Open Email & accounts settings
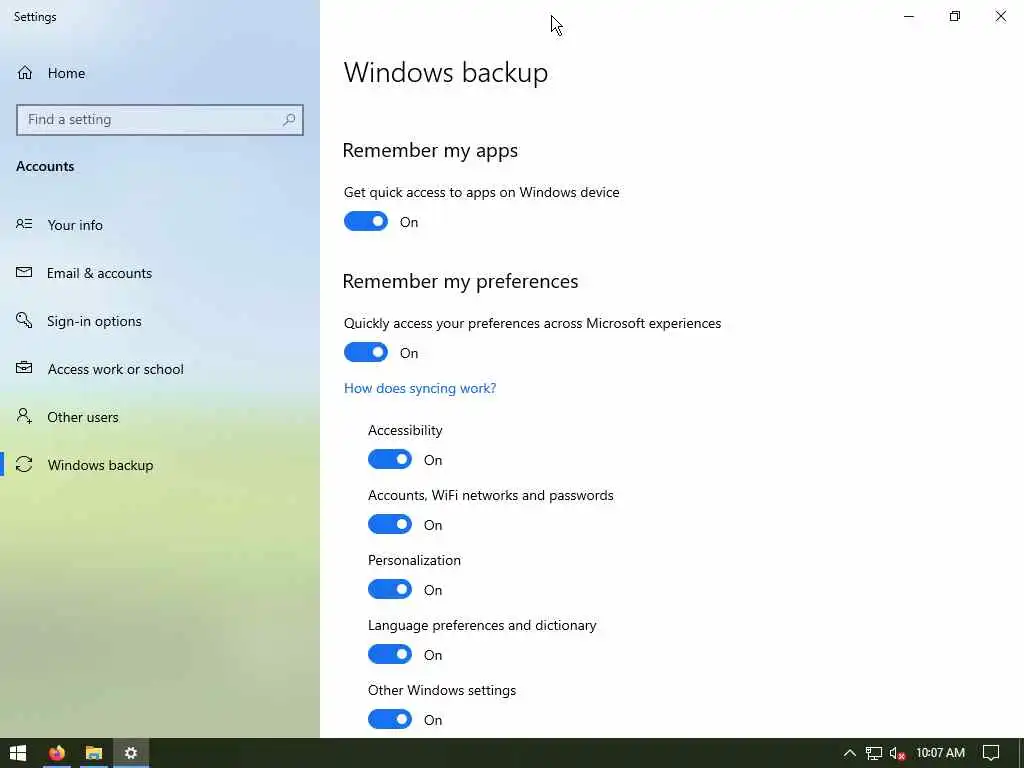 pos(159,273)
